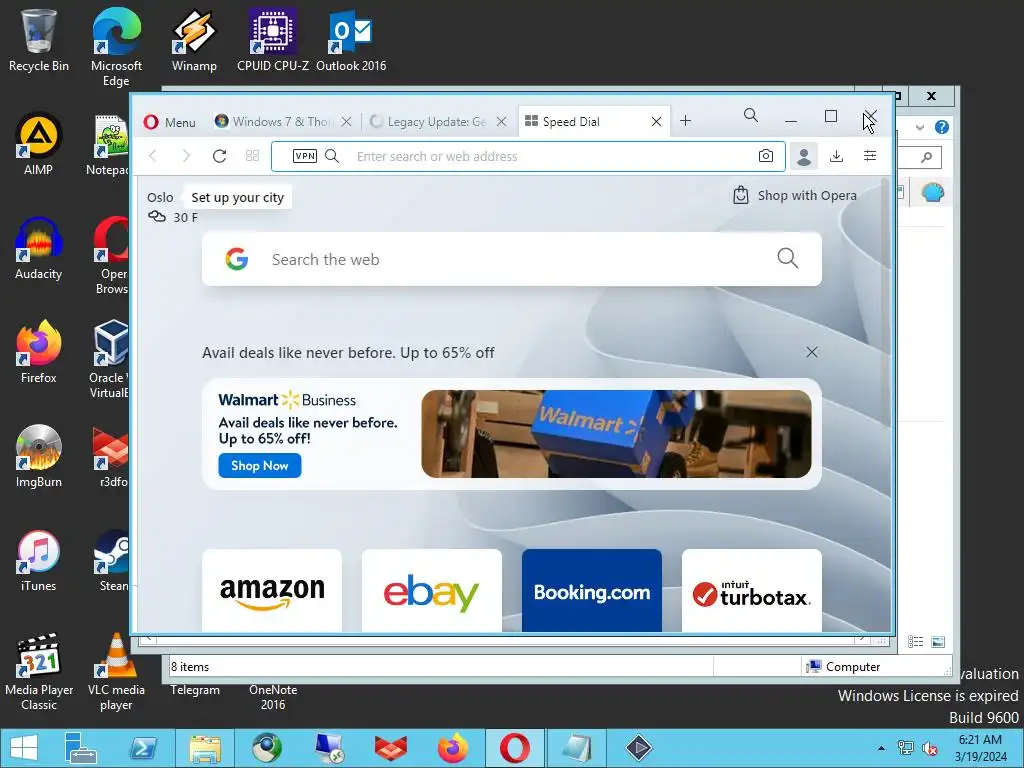Go back with the back arrow
Screen dimensions: 1024x768
tap(153, 156)
